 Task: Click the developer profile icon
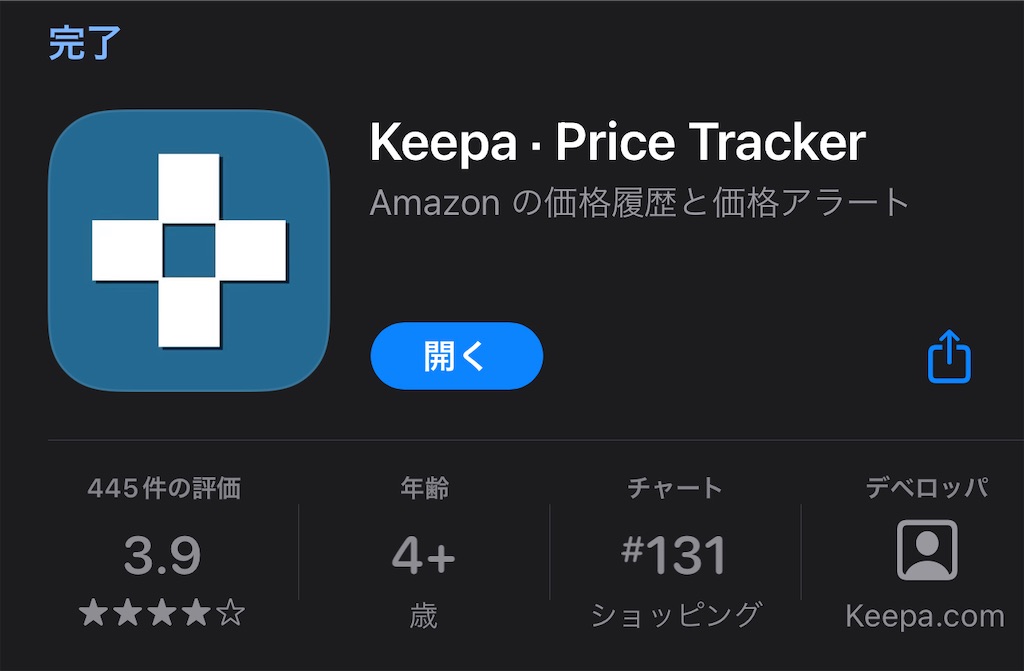pyautogui.click(x=927, y=549)
